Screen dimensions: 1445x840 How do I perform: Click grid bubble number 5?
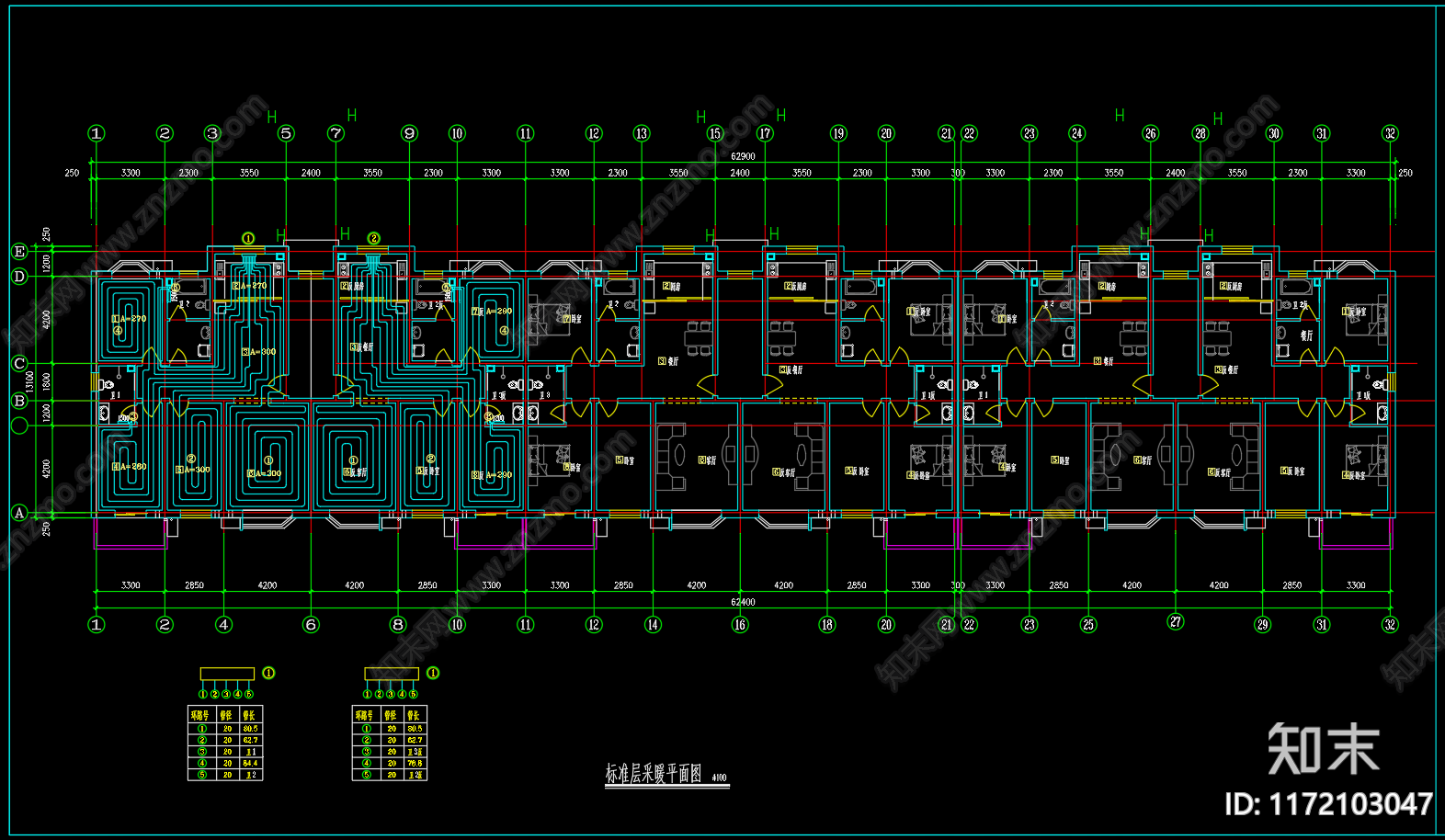286,133
